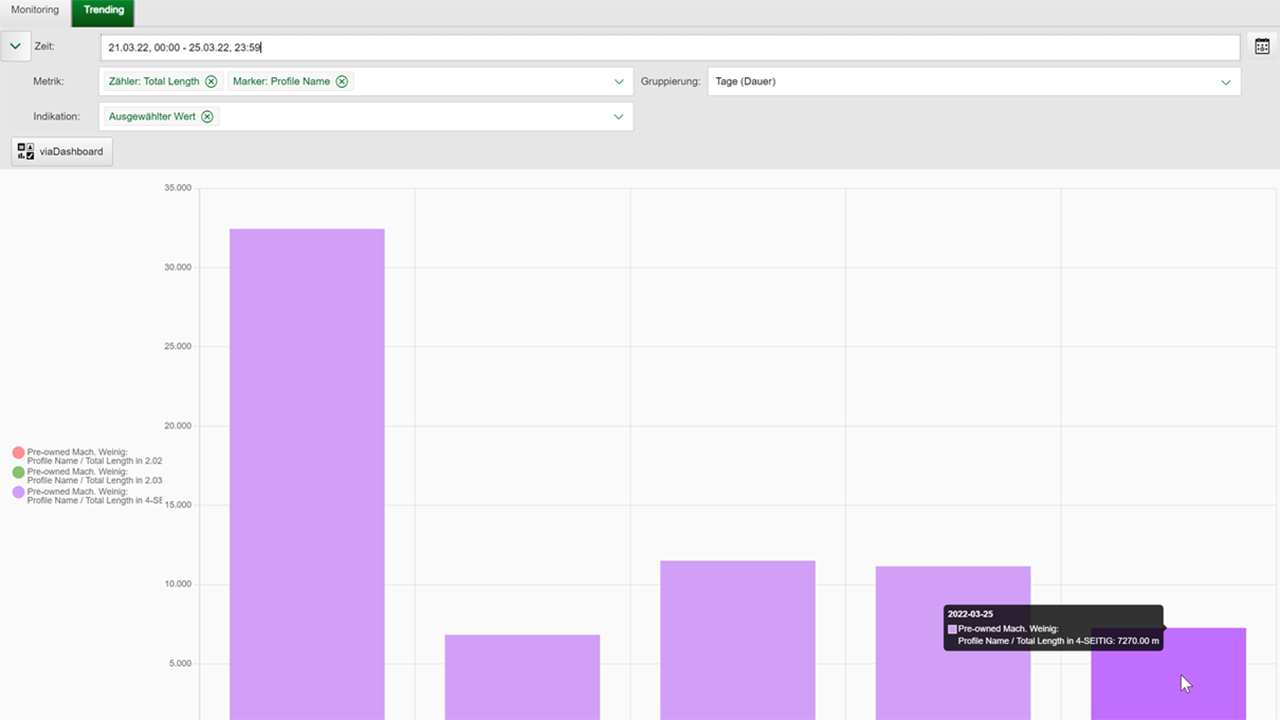Collapse the filter panel with chevron
The image size is (1280, 720).
click(15, 47)
